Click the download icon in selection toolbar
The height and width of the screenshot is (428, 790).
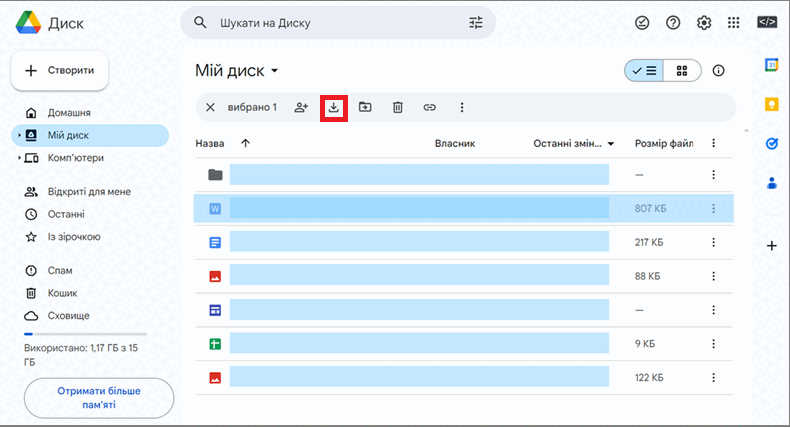tap(334, 107)
